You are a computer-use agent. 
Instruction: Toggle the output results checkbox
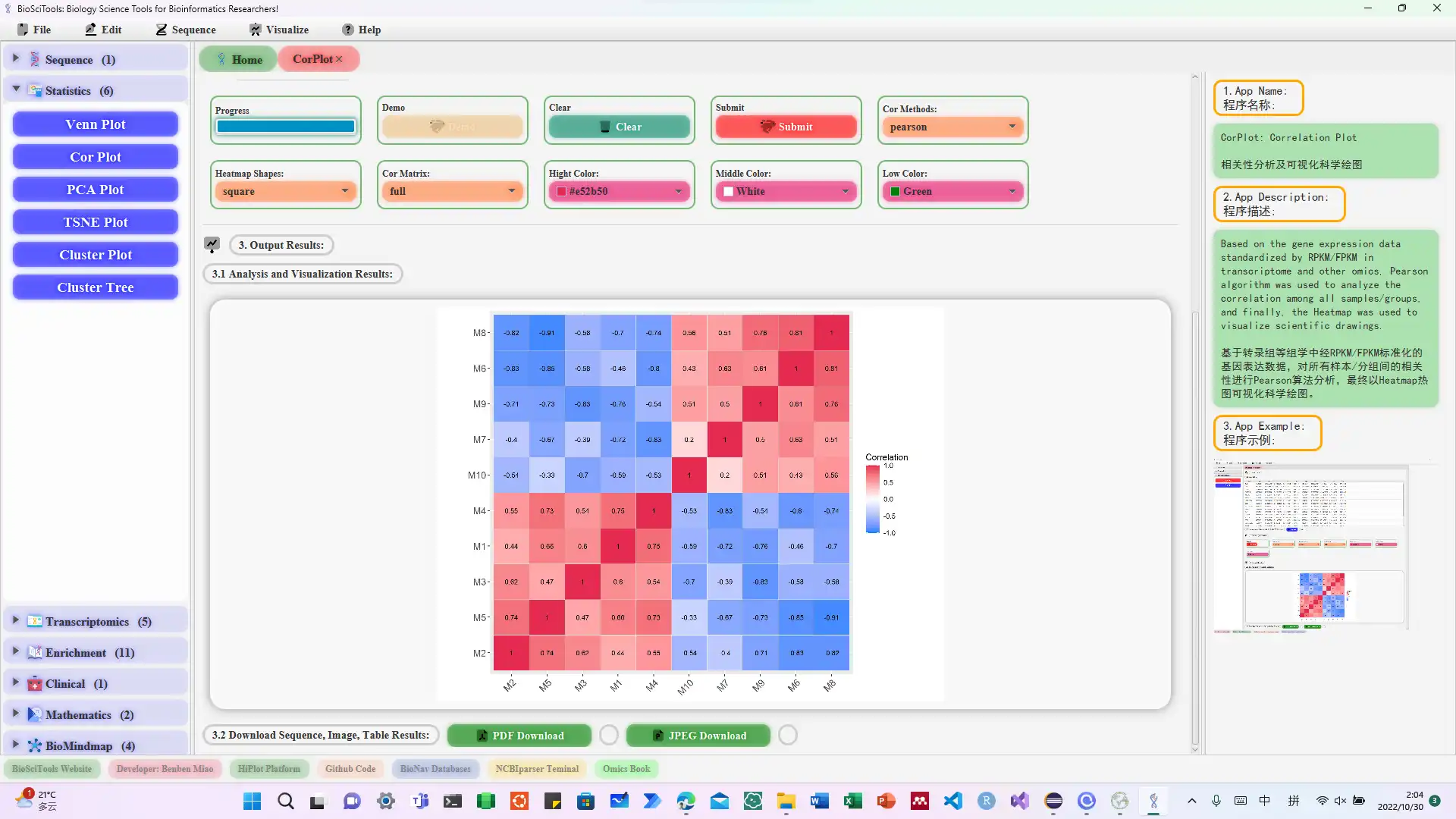(213, 244)
